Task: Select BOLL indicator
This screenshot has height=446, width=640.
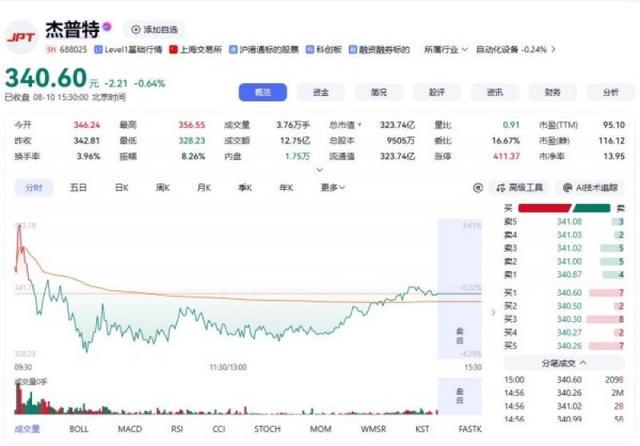Action: (79, 429)
